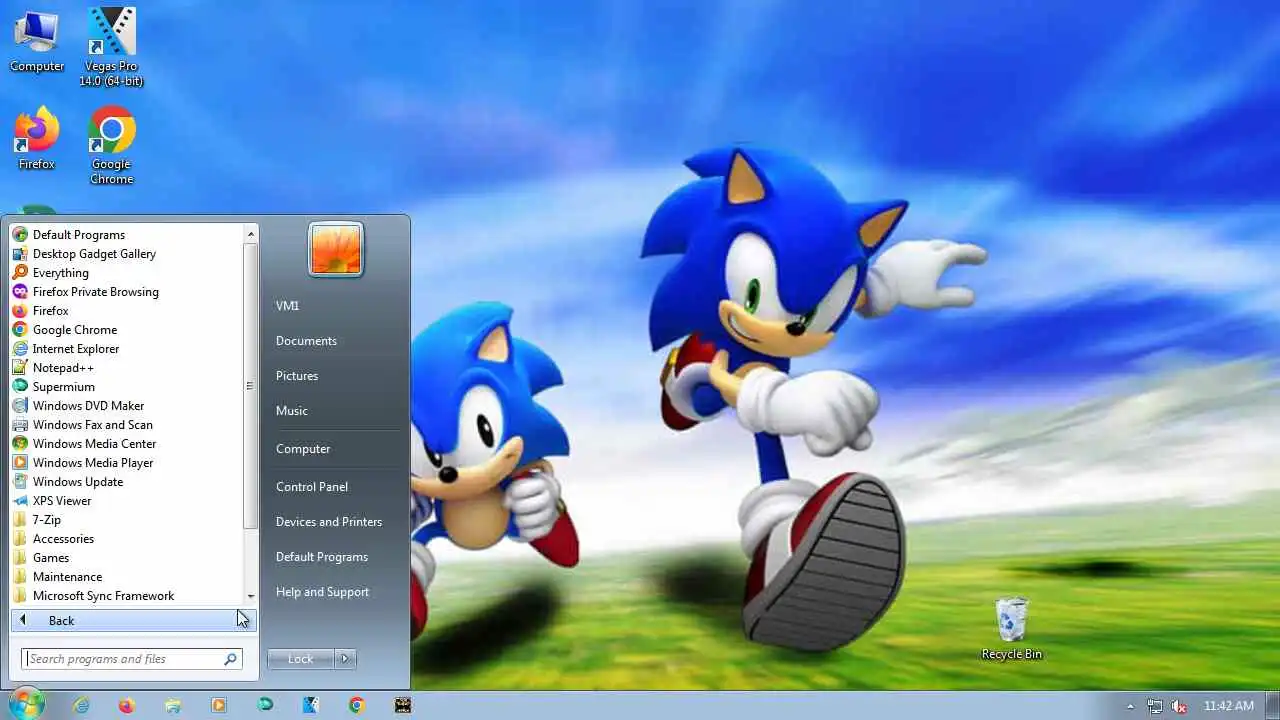Open the Computer desktop icon
Screen dimensions: 1280x720
(x=37, y=41)
